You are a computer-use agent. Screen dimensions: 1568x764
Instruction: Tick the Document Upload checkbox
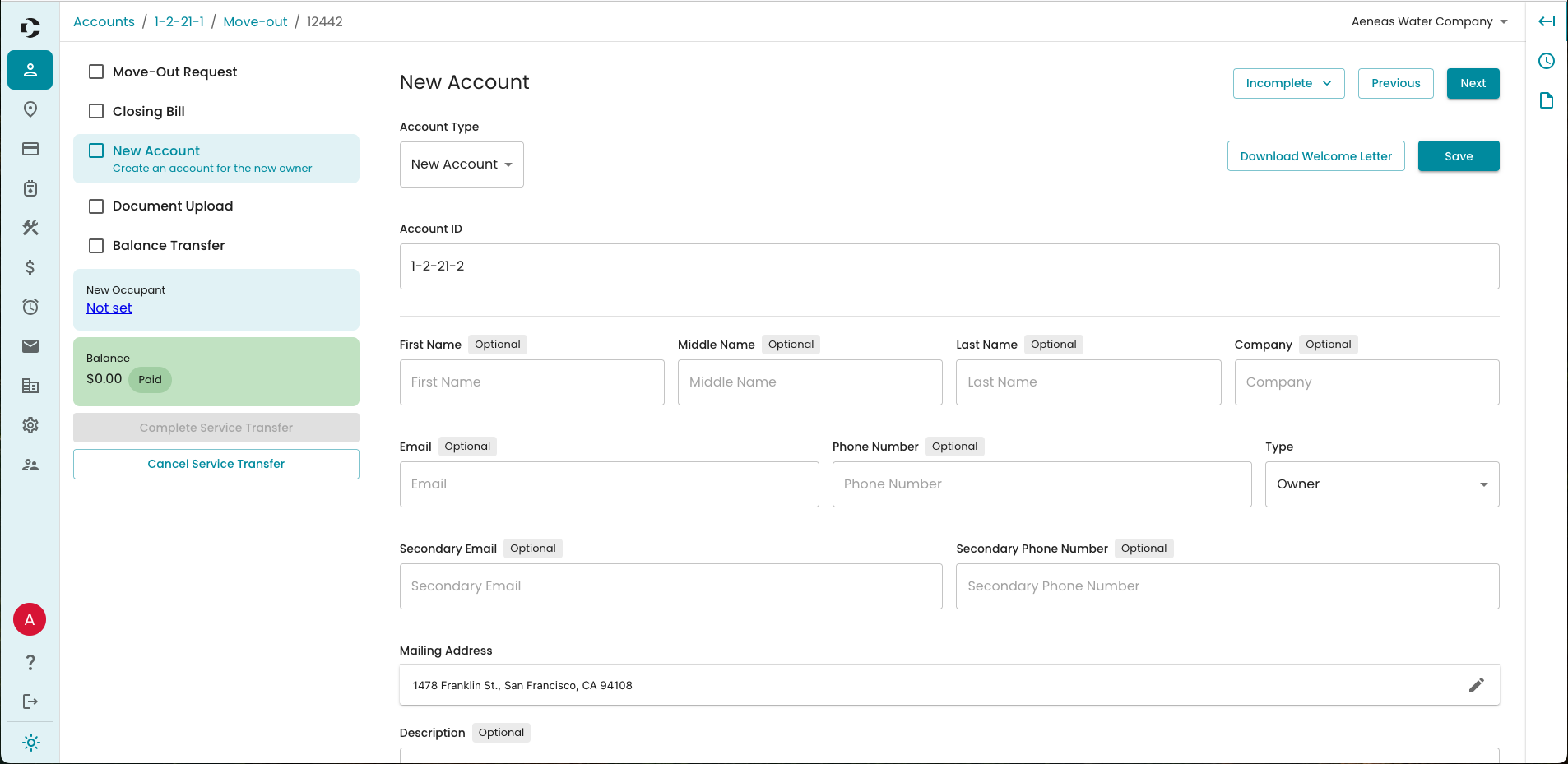coord(96,206)
